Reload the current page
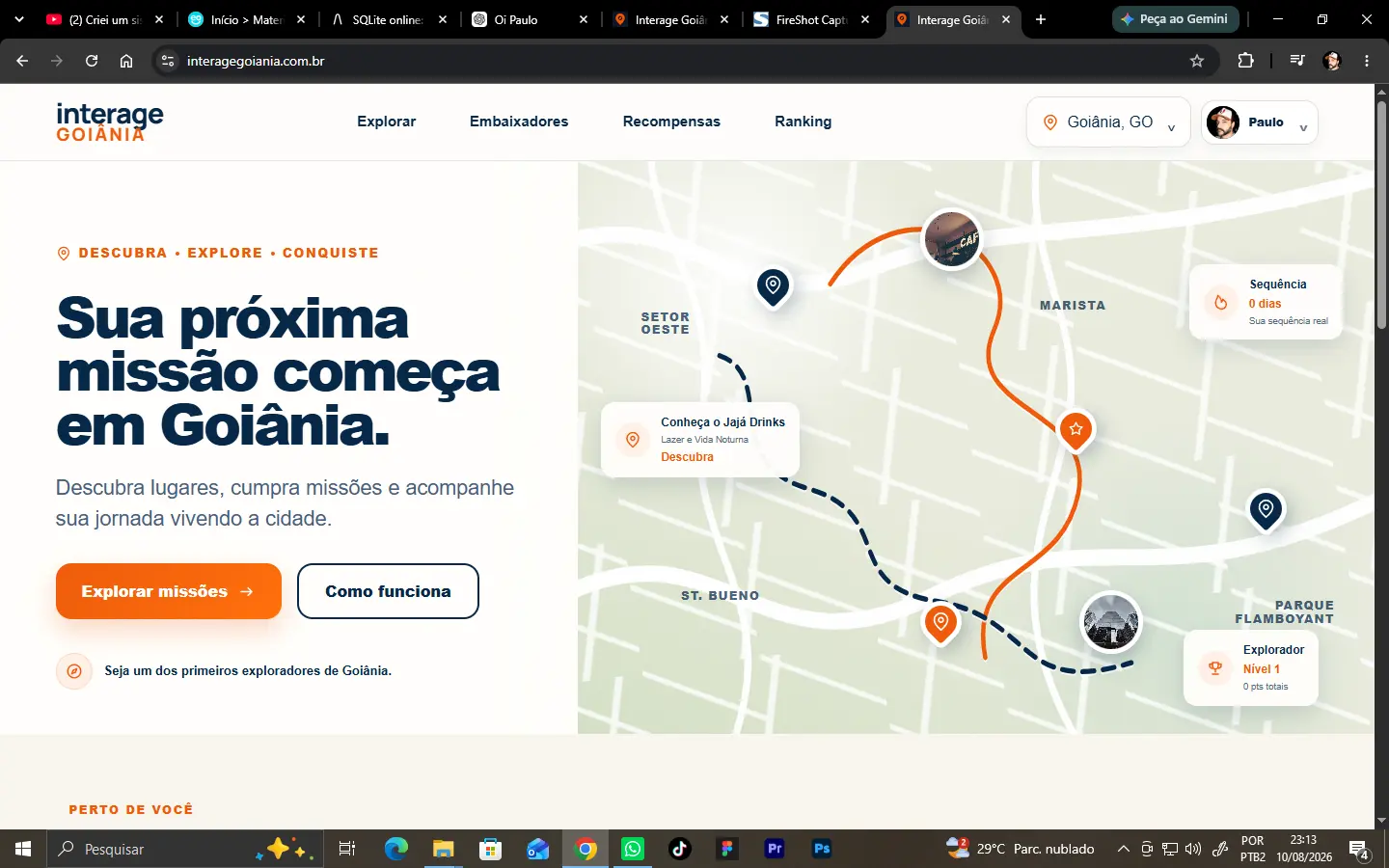The height and width of the screenshot is (868, 1389). (x=92, y=61)
